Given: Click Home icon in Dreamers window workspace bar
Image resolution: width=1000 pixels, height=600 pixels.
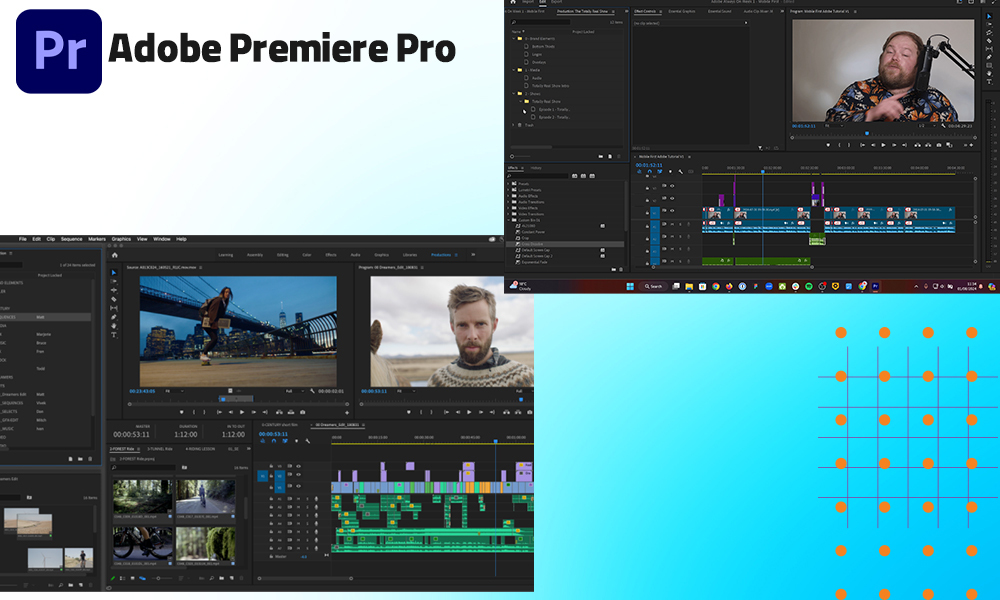Looking at the screenshot, I should 115,255.
